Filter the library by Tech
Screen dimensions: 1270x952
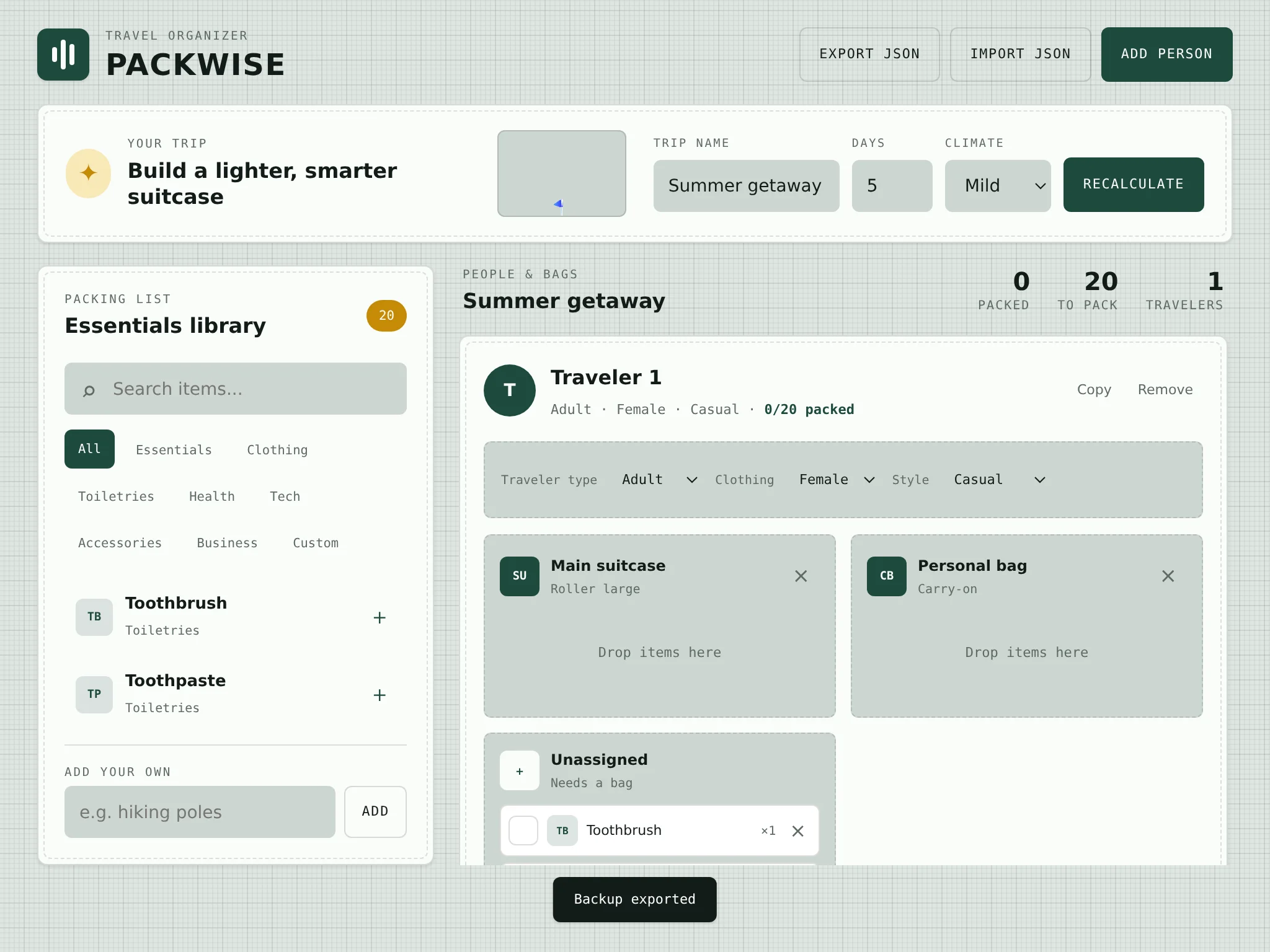pyautogui.click(x=285, y=496)
